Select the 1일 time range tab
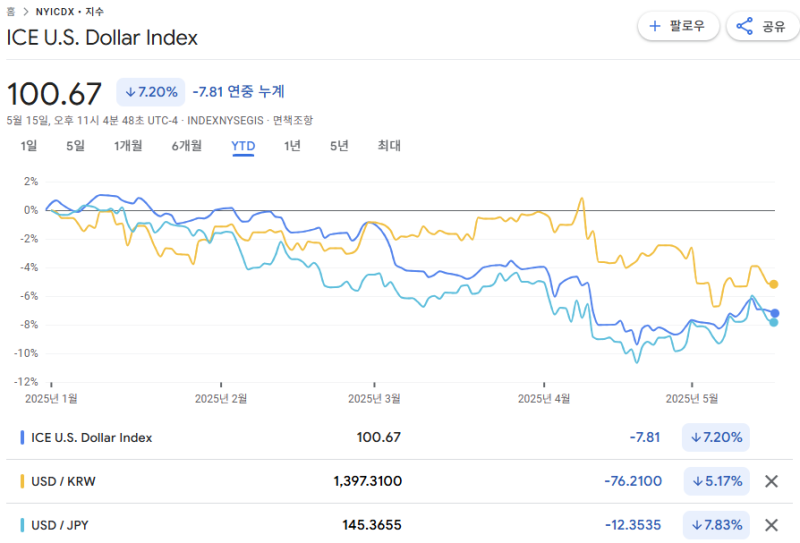The width and height of the screenshot is (800, 543). [29, 145]
